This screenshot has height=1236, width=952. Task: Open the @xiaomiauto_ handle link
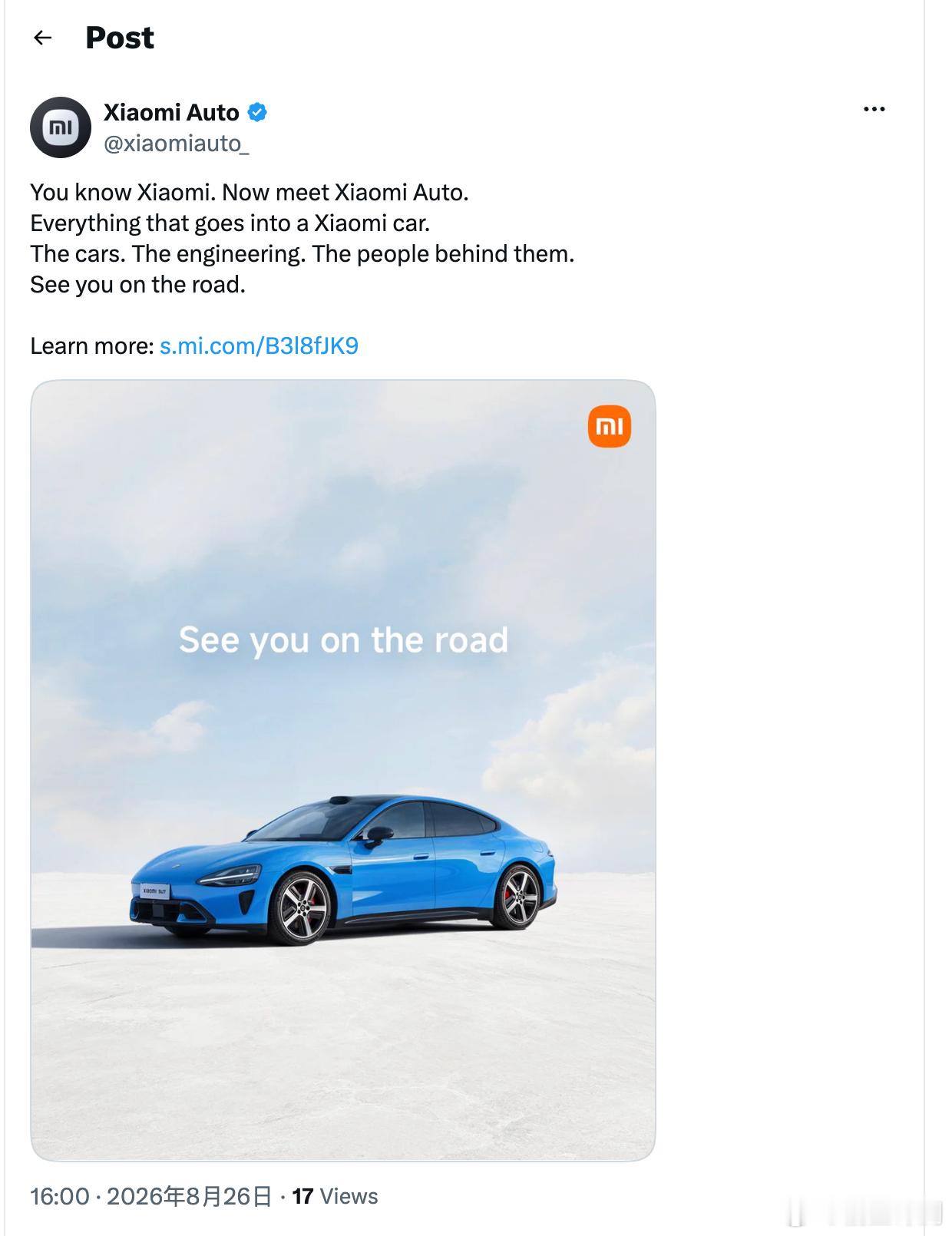pyautogui.click(x=177, y=144)
